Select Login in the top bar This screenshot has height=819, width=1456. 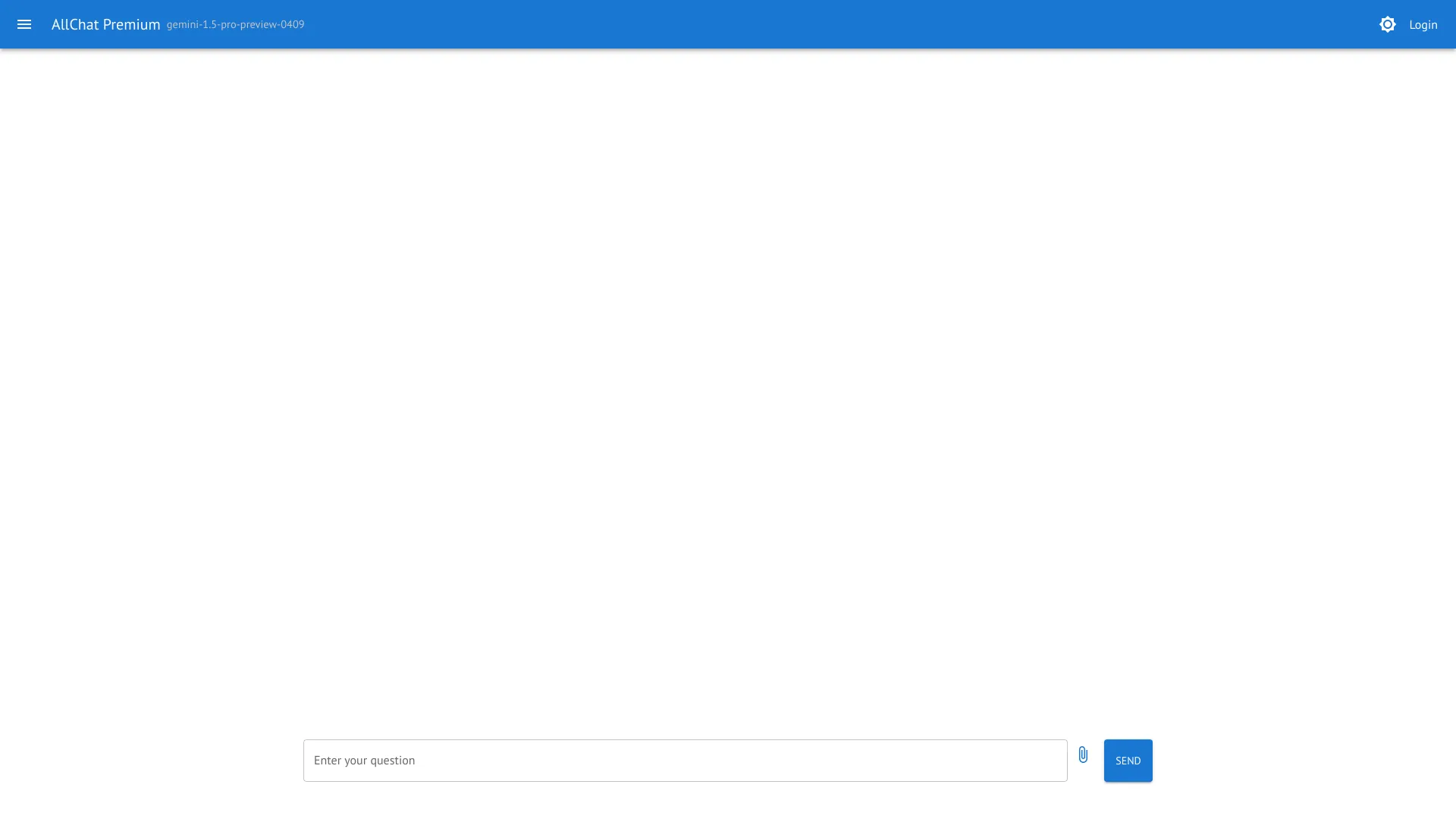click(1423, 24)
